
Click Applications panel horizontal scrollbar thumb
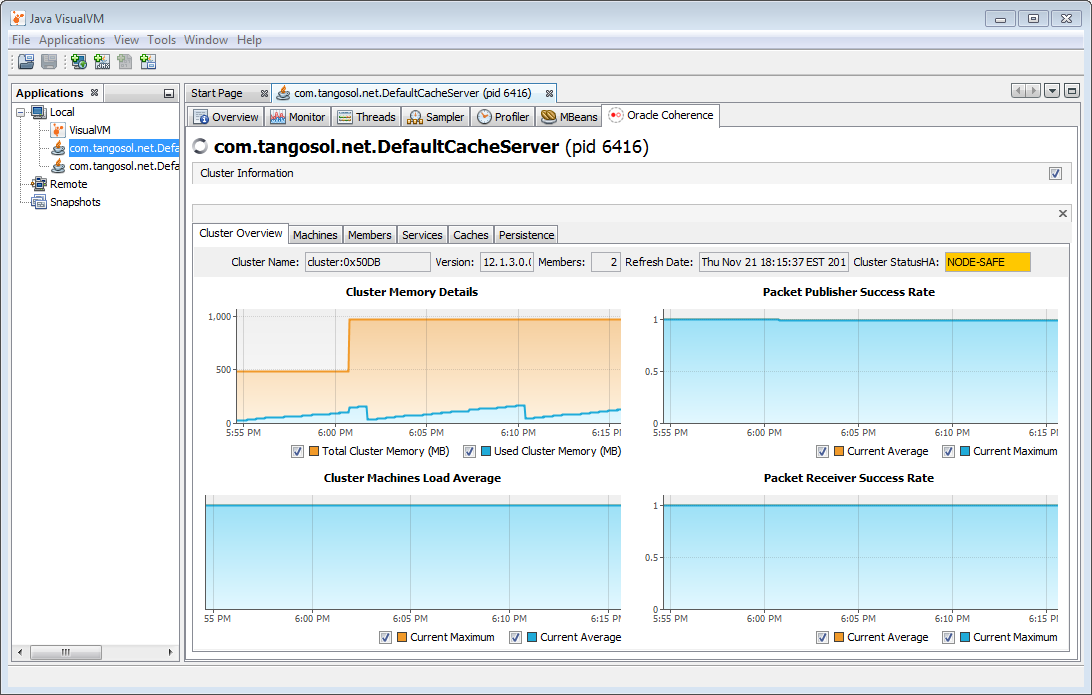tap(65, 653)
